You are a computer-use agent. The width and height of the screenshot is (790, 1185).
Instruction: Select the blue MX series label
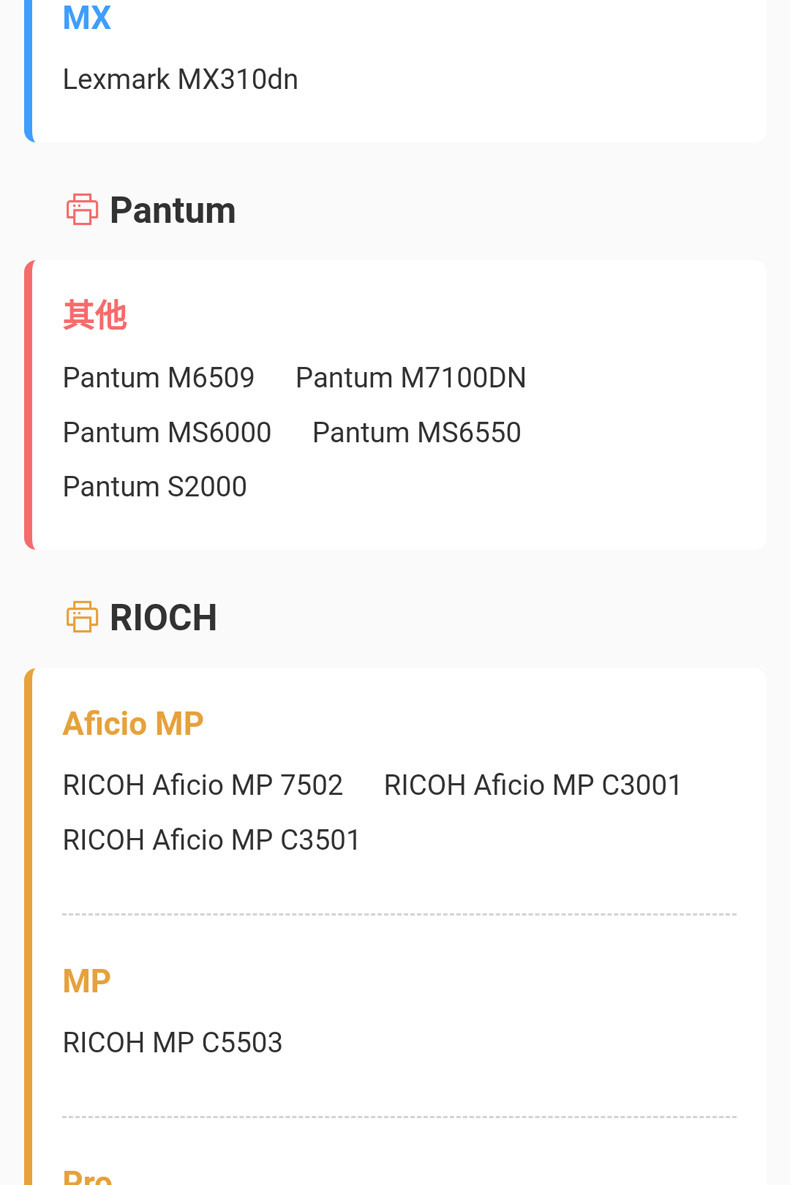coord(86,18)
